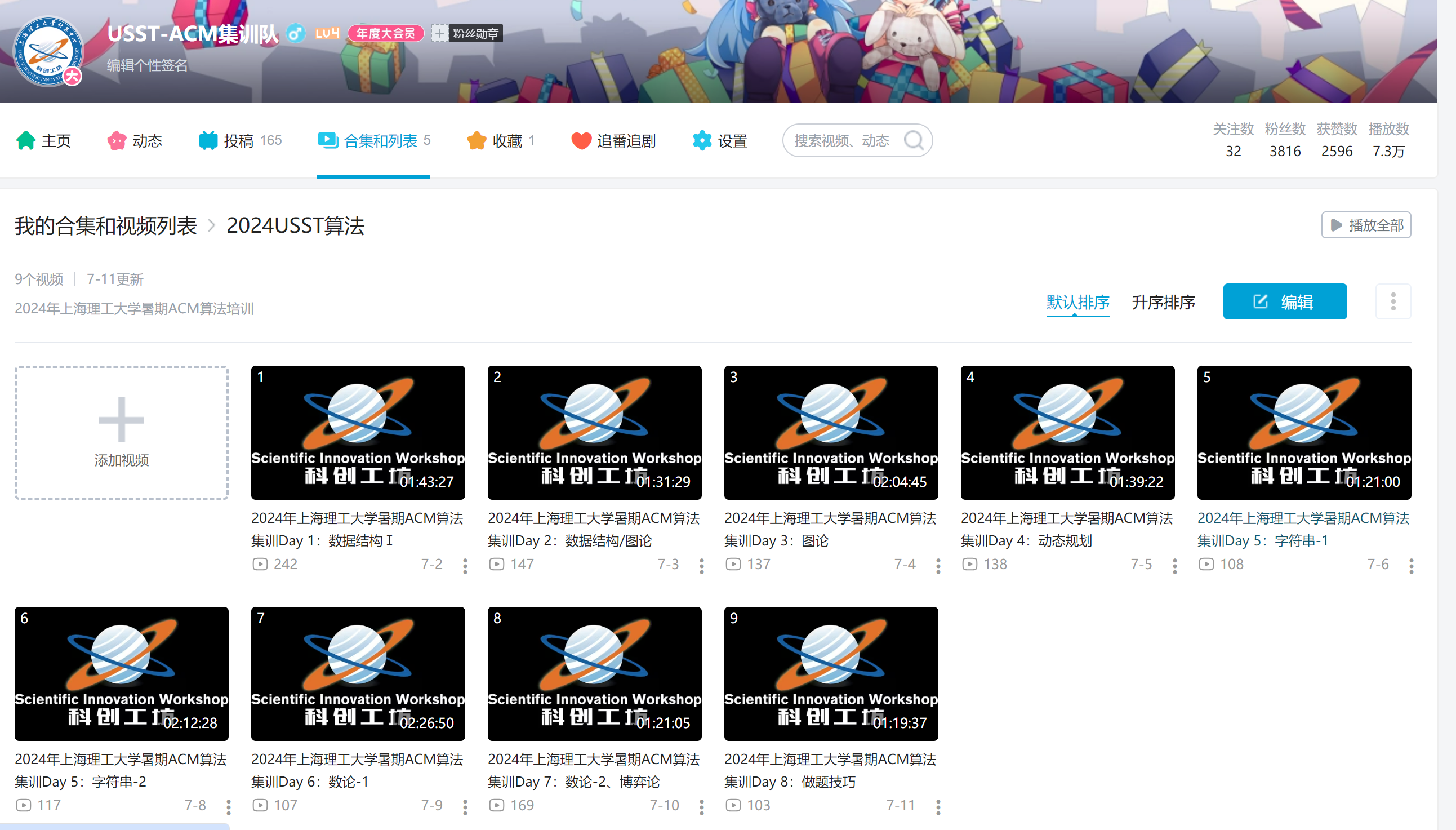Viewport: 1456px width, 830px height.
Task: Switch to the submissions tab (165)
Action: point(240,140)
